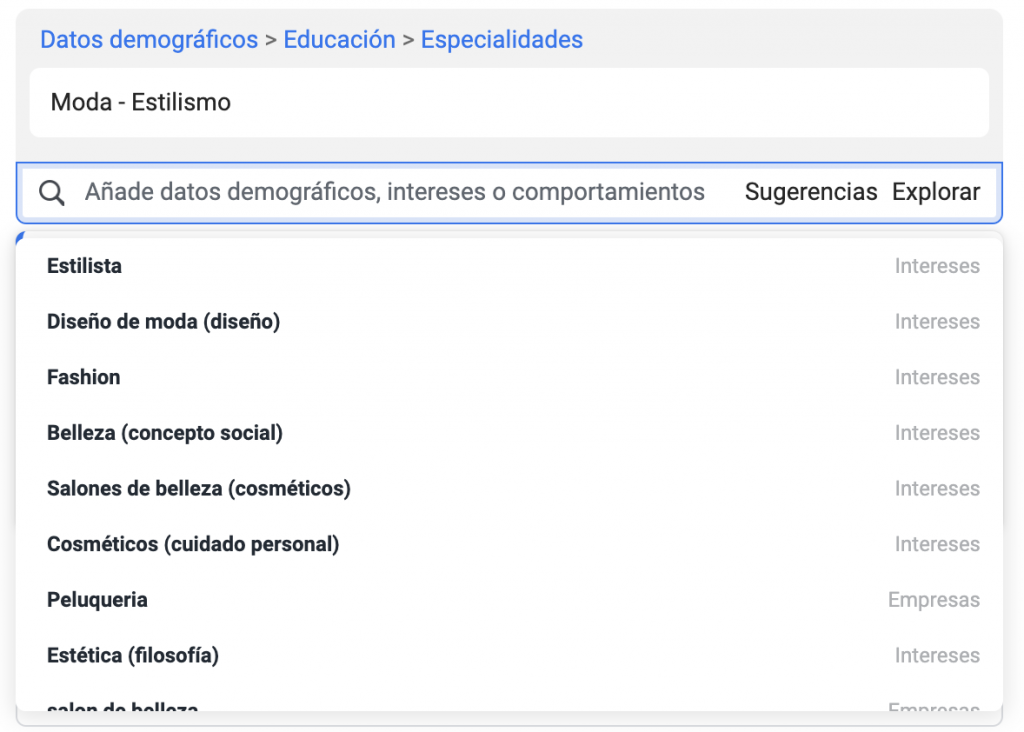Choose Cosméticos (cuidado personal) from suggestions
1024x732 pixels.
pyautogui.click(x=193, y=544)
